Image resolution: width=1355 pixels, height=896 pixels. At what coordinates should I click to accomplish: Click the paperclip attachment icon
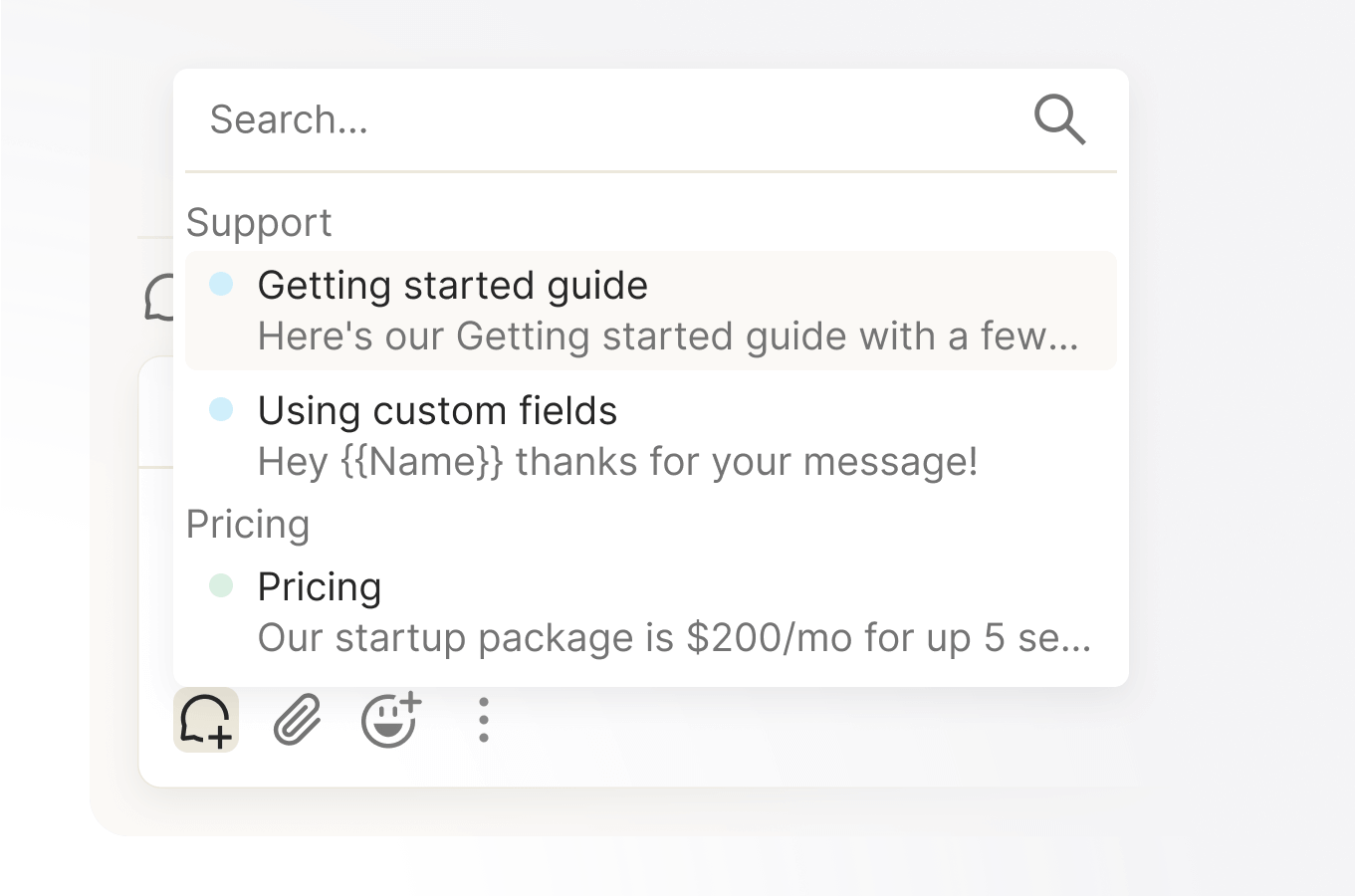point(298,720)
